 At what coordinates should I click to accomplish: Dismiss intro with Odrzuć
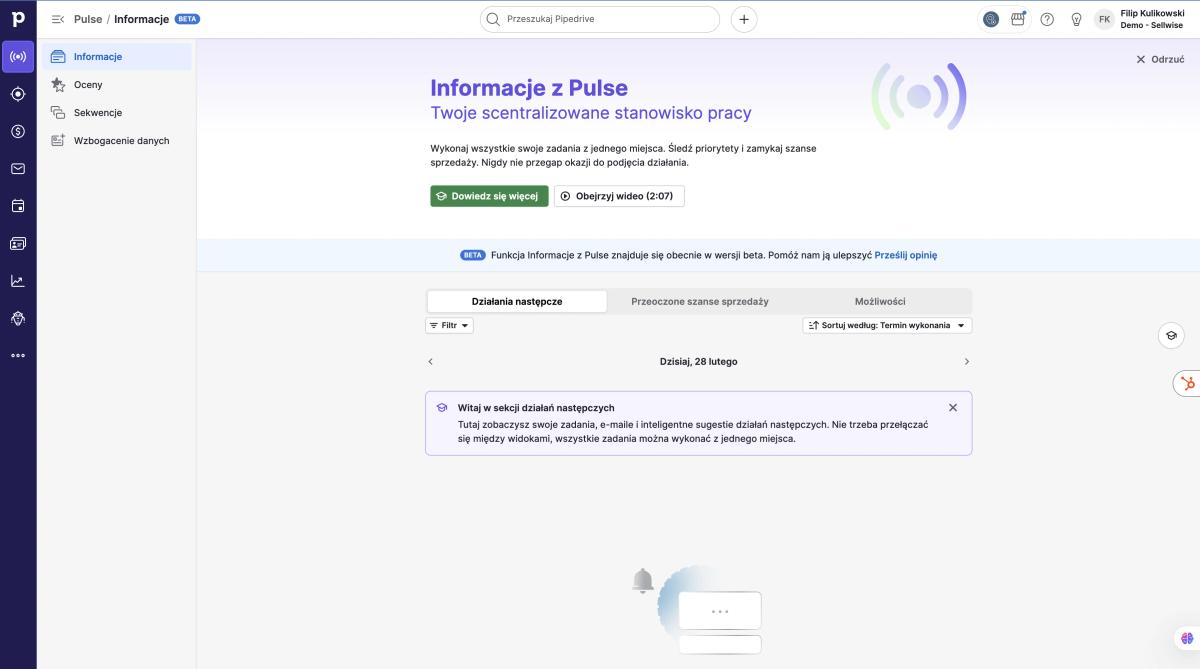(1160, 59)
